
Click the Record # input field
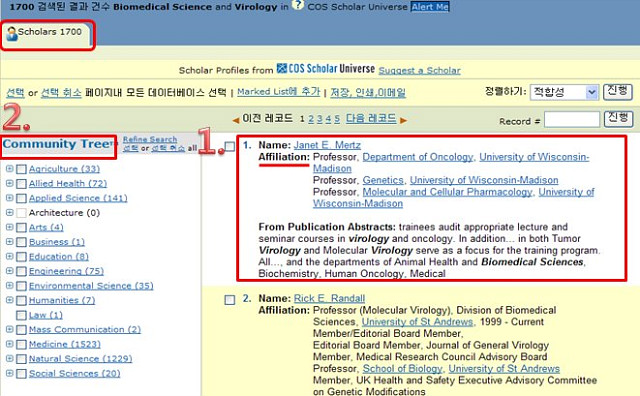tap(572, 120)
